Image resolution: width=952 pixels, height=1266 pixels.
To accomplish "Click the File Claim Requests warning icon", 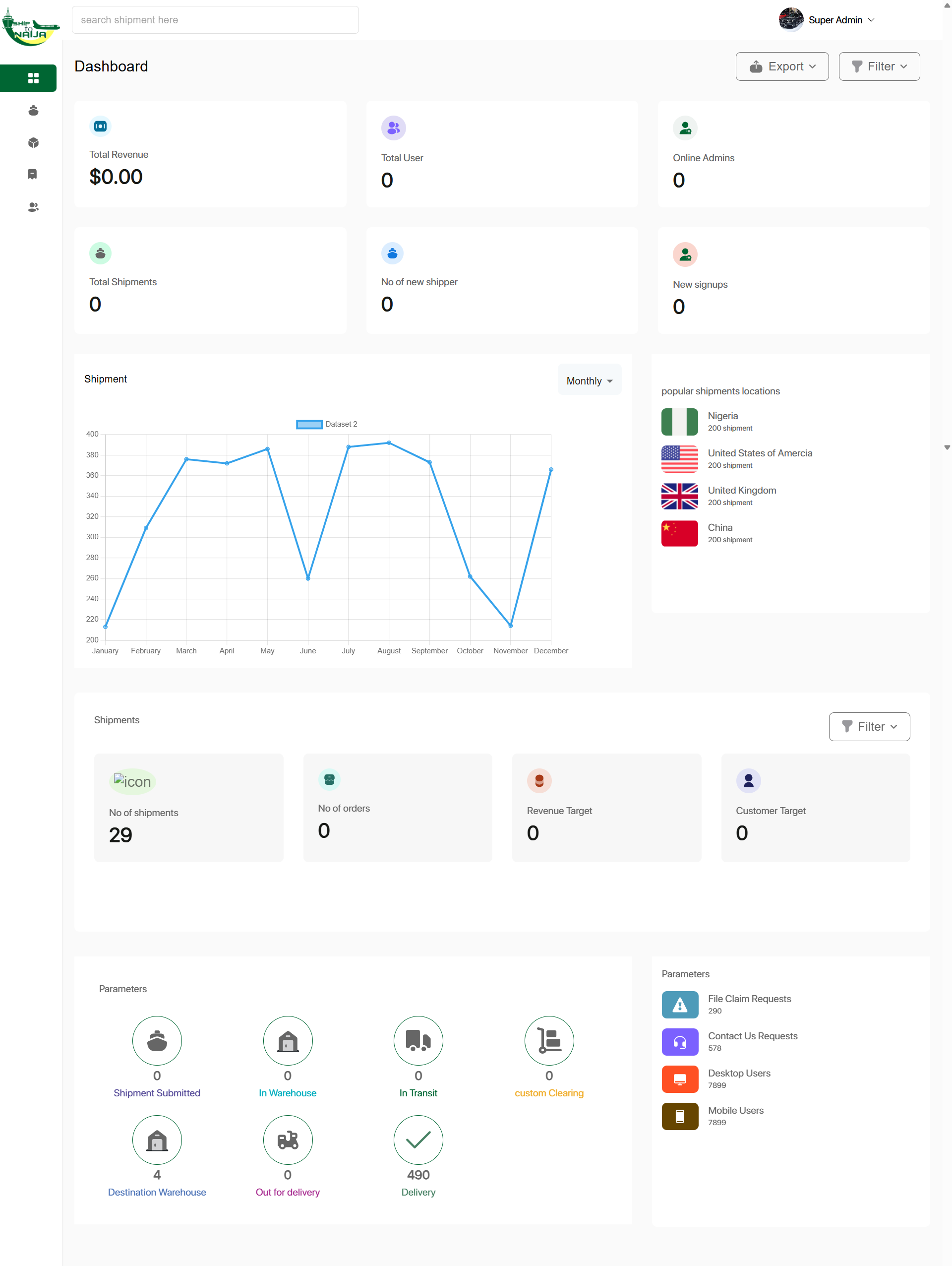I will pyautogui.click(x=679, y=1005).
